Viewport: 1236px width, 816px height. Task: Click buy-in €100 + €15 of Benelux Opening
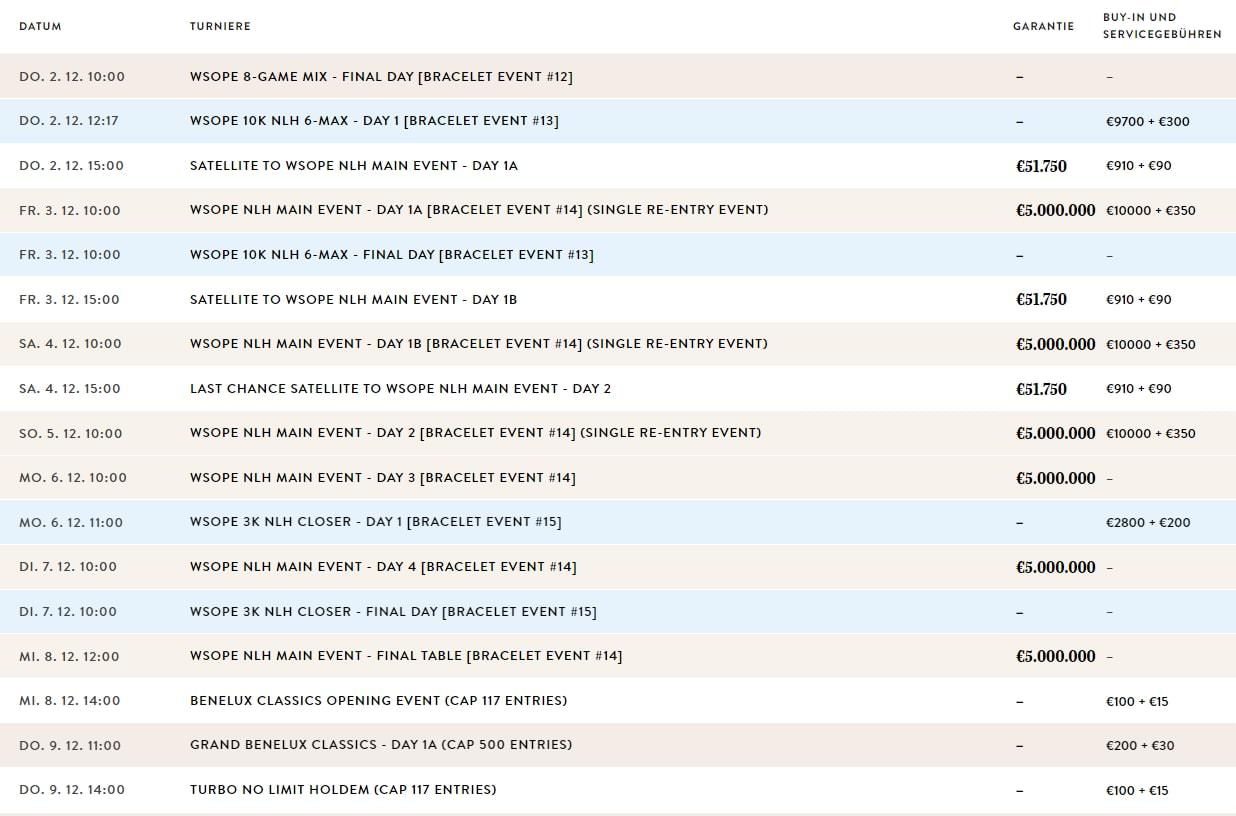click(1137, 702)
